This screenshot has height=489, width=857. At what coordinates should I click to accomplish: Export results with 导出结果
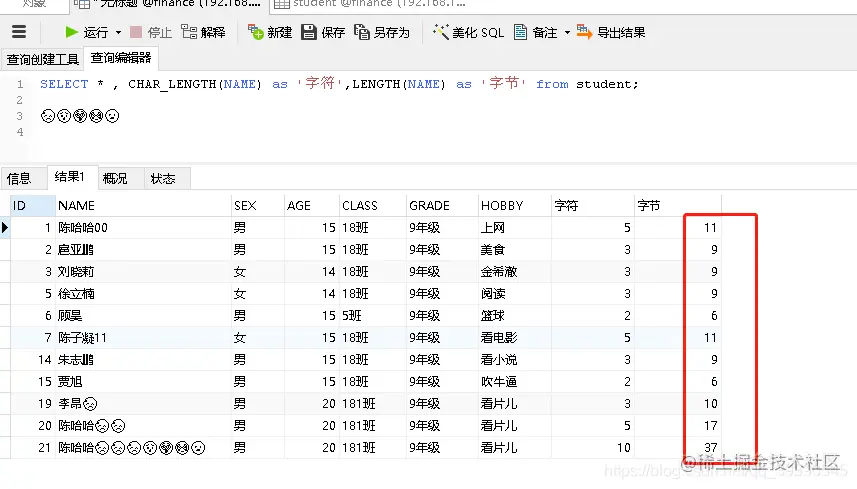[611, 32]
